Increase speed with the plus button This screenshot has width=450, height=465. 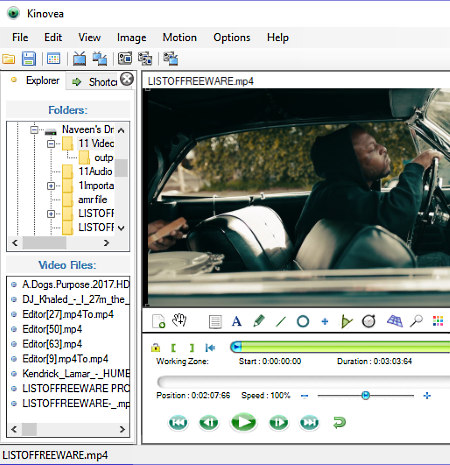(x=427, y=396)
